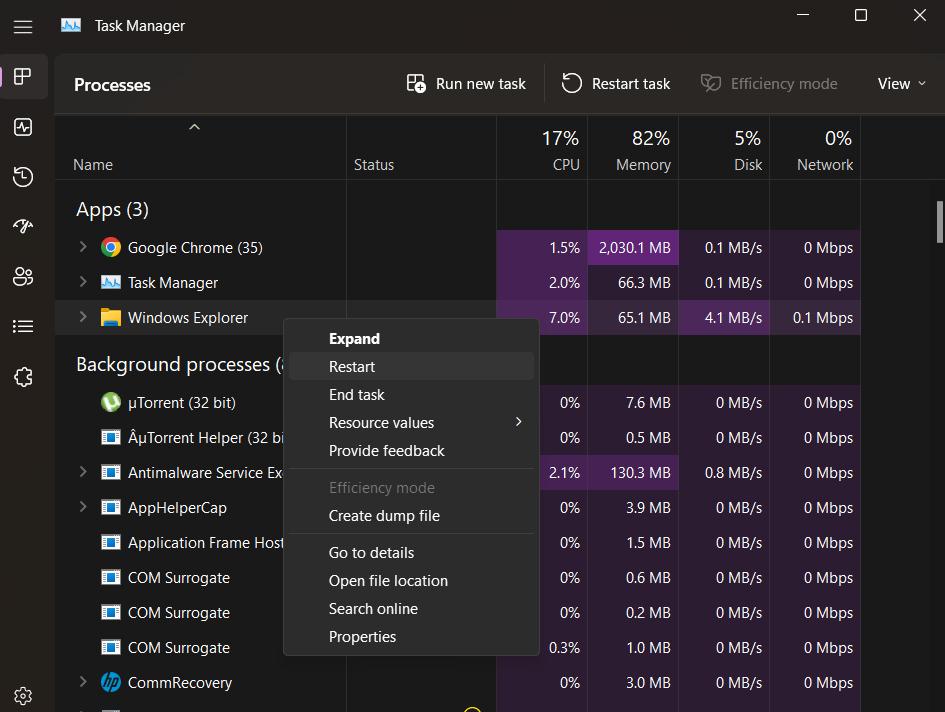Open the View dropdown menu
This screenshot has height=712, width=945.
(x=902, y=84)
